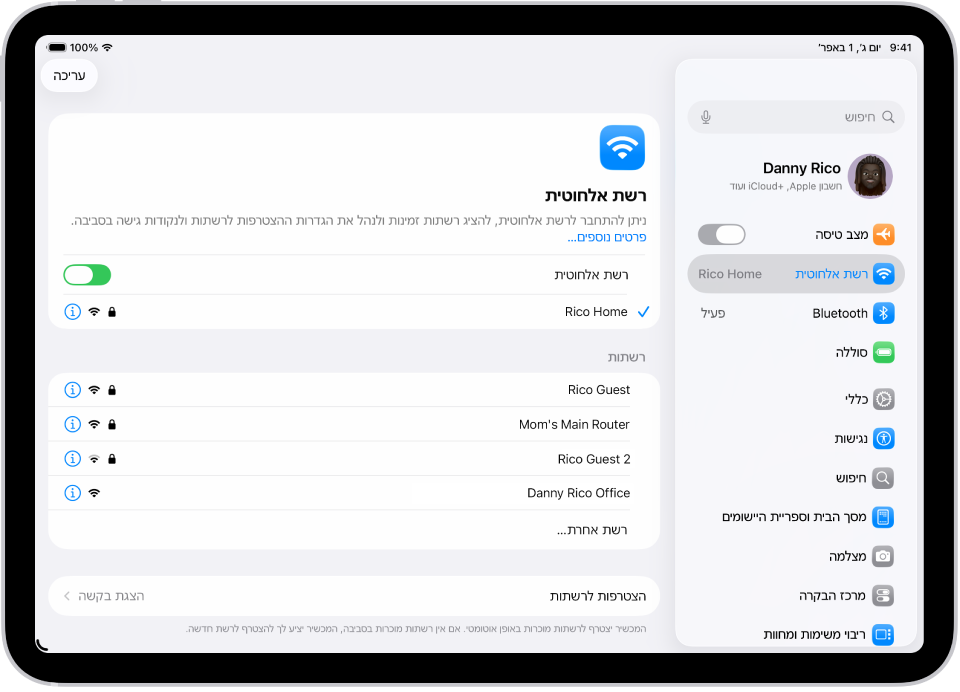Screen dimensions: 960x692
Task: Open נגישות accessibility settings
Action: pos(796,438)
